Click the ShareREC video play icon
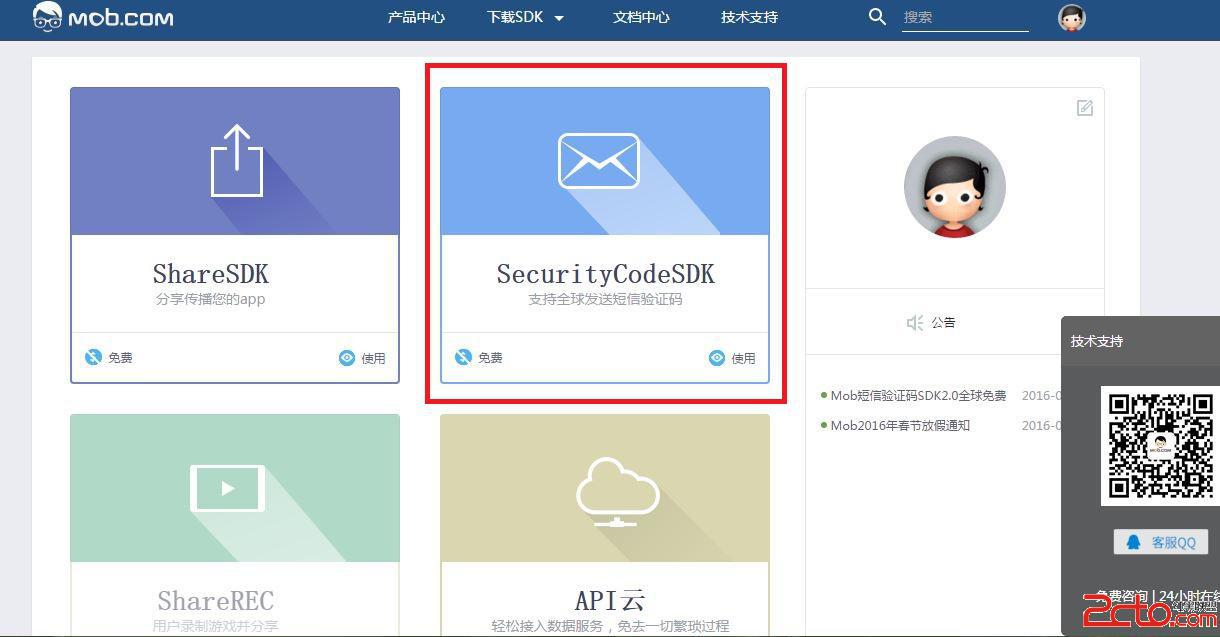This screenshot has height=637, width=1220. click(x=228, y=489)
